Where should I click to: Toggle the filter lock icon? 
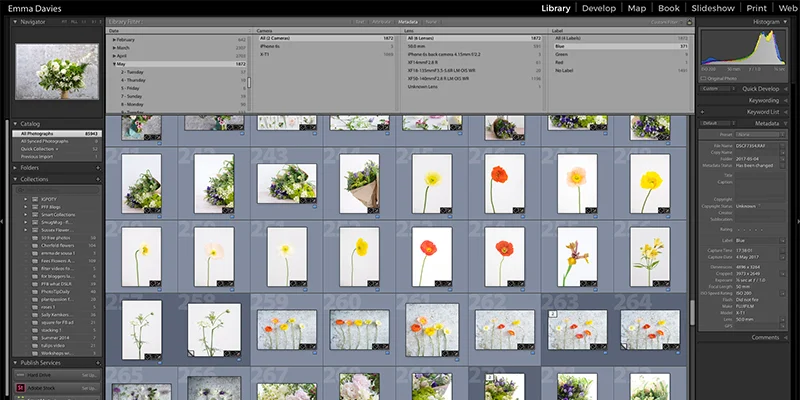click(x=689, y=22)
